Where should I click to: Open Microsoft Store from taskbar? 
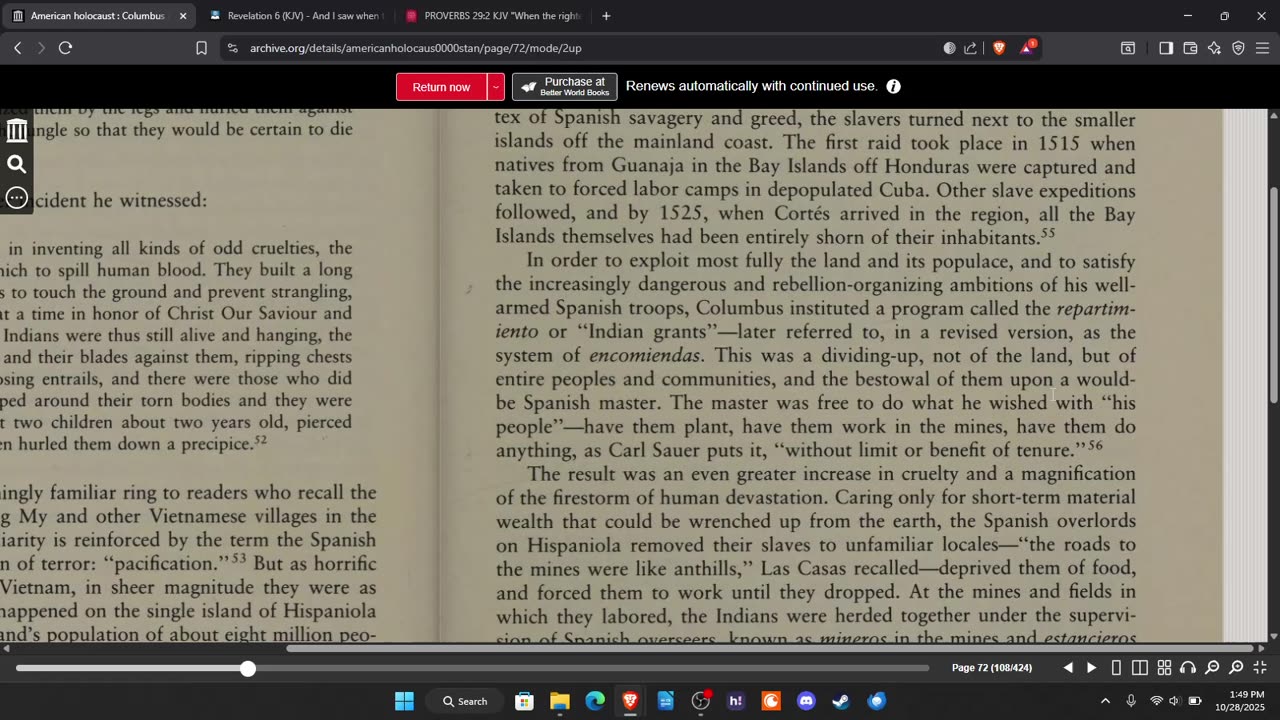[x=524, y=701]
